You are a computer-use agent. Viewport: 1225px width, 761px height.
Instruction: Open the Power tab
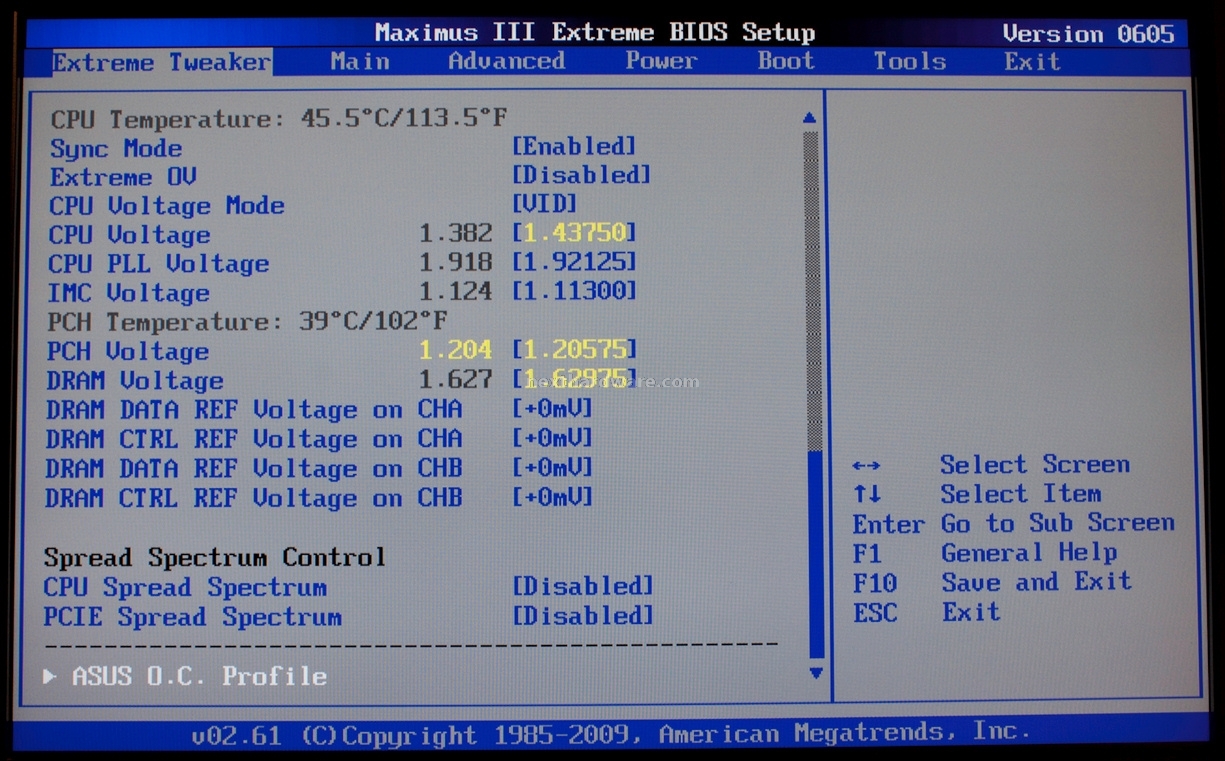tap(661, 61)
